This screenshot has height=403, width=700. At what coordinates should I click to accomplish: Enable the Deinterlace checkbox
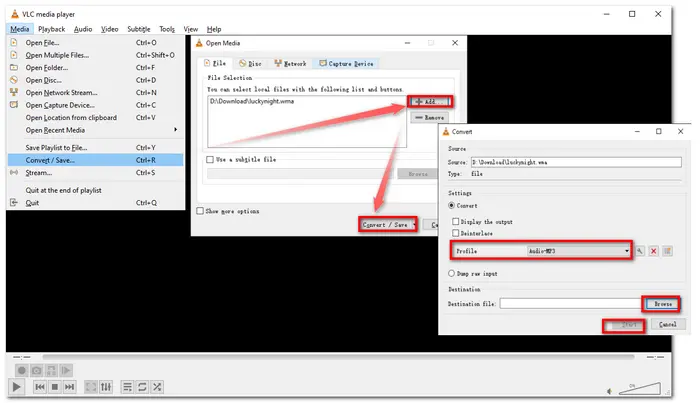click(x=455, y=233)
